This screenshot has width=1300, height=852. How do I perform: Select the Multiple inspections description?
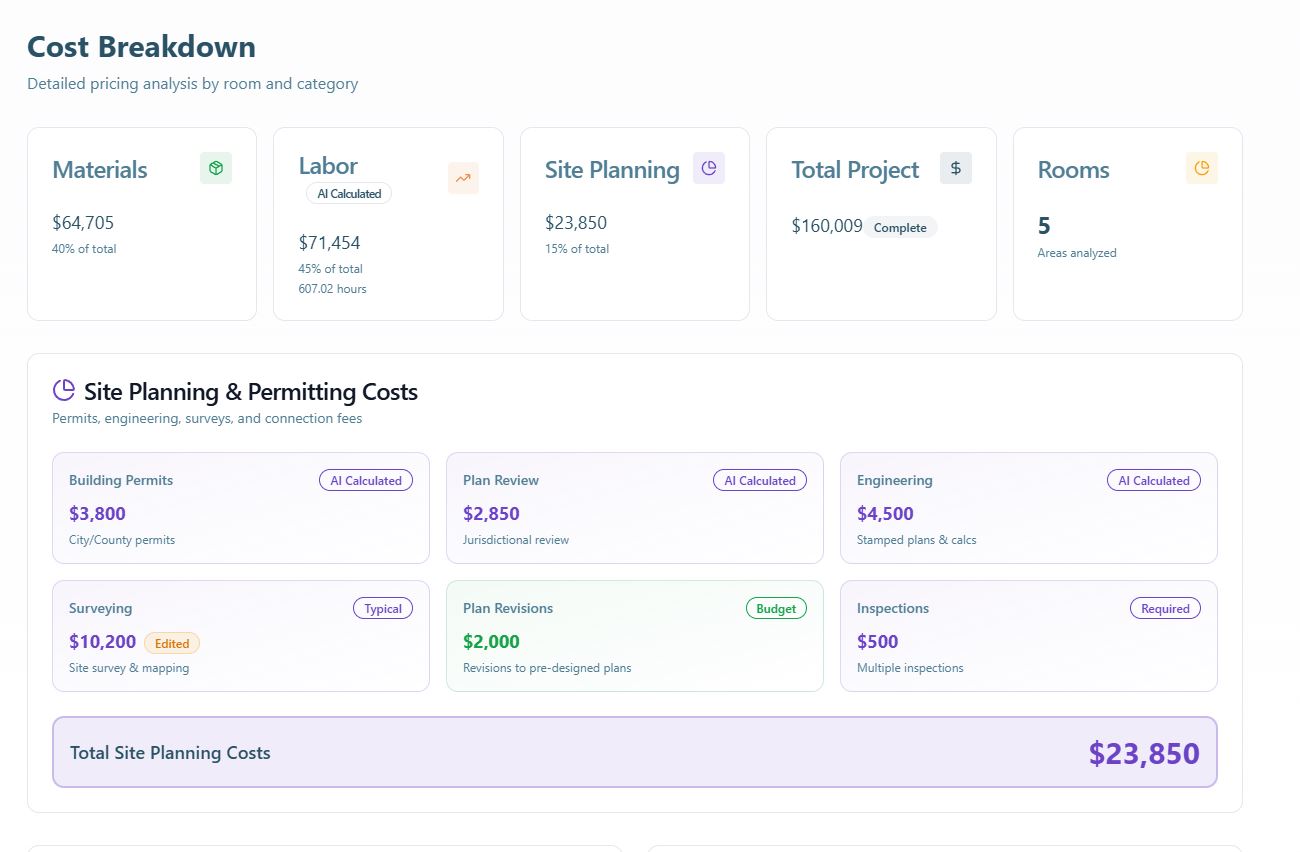click(910, 668)
